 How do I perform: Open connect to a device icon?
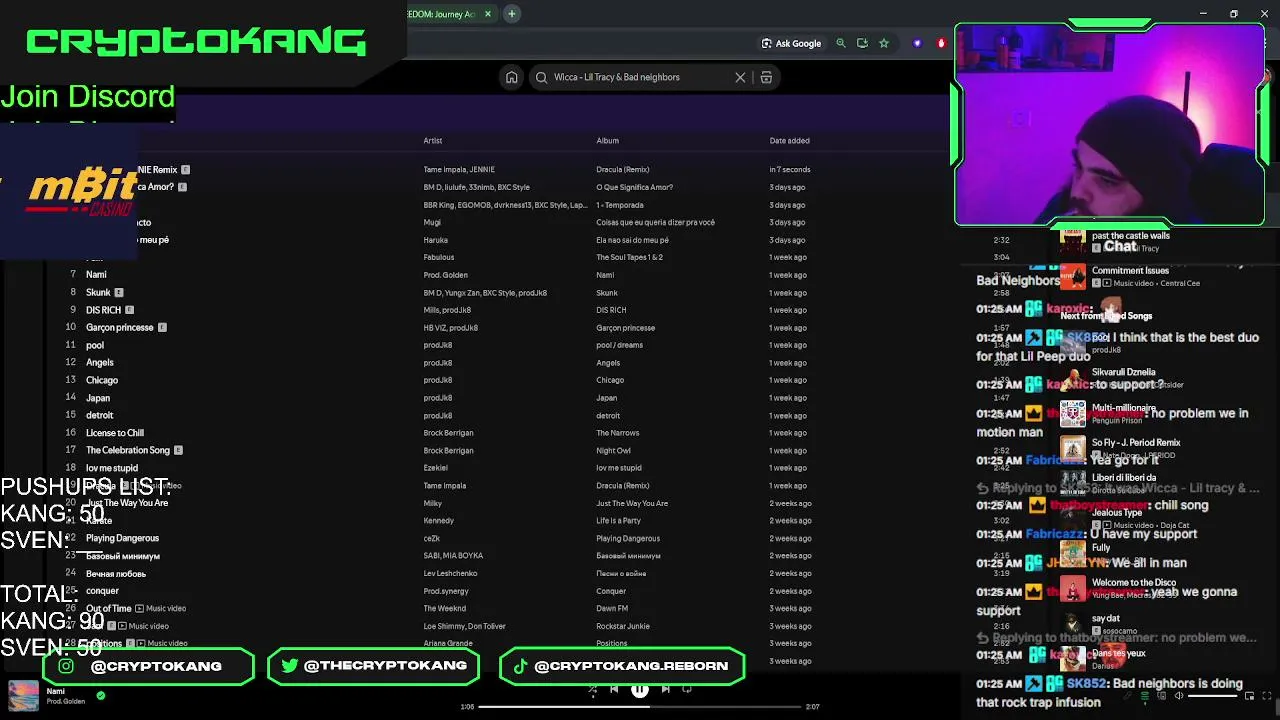1162,696
